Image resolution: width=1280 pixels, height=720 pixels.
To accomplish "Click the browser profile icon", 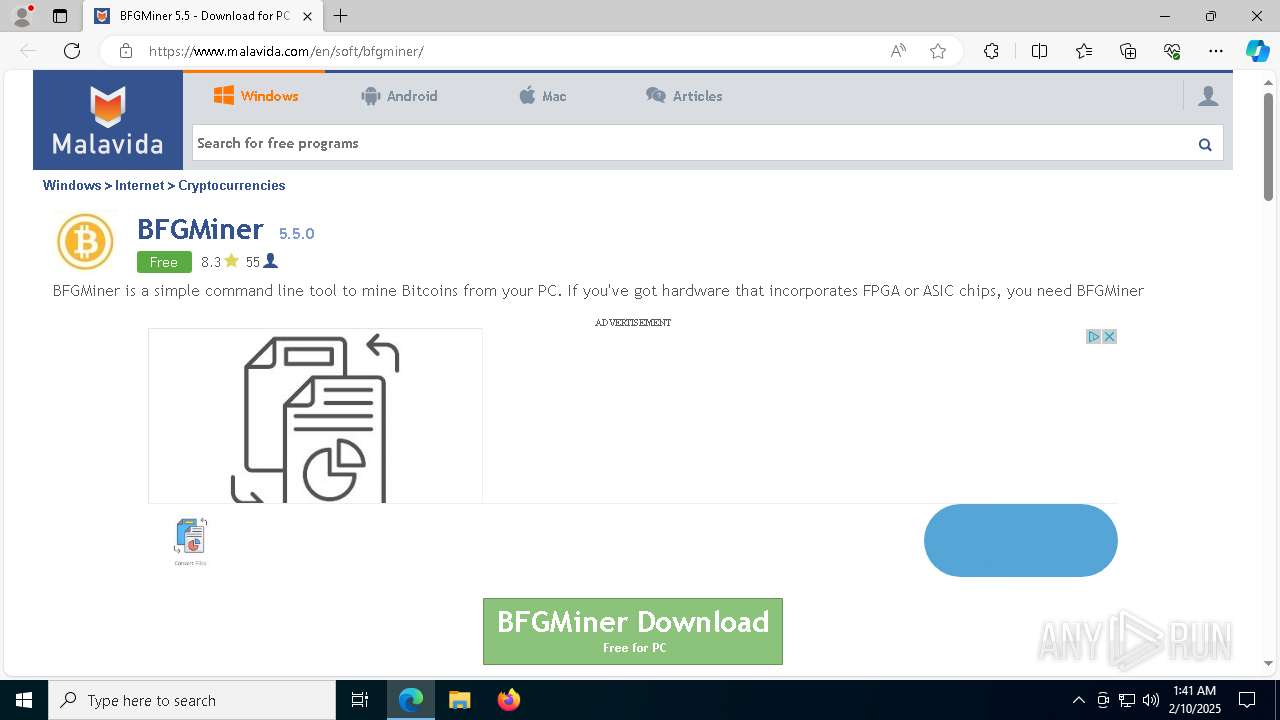I will (22, 16).
